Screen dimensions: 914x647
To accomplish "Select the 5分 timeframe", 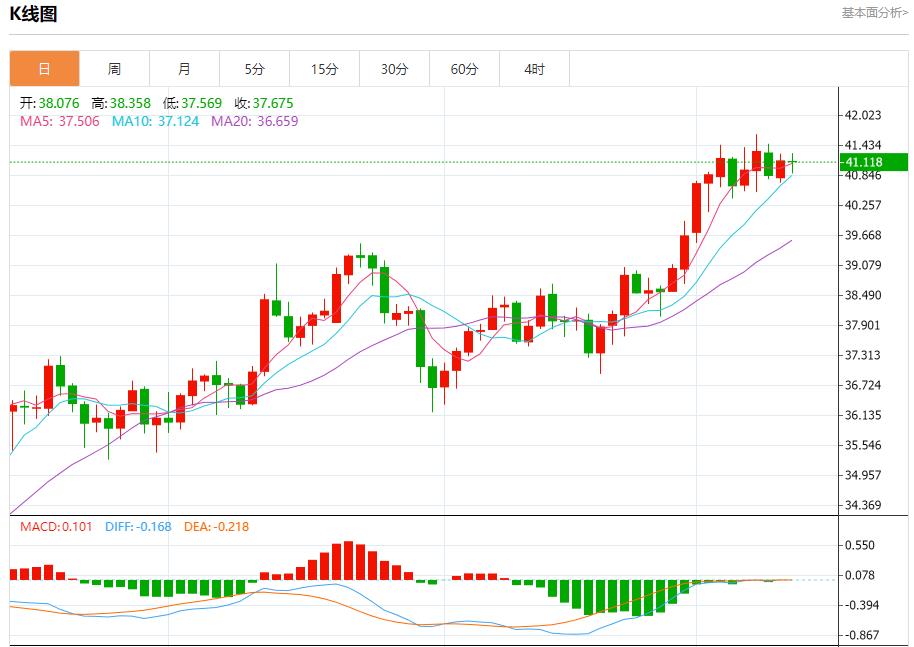I will 254,68.
